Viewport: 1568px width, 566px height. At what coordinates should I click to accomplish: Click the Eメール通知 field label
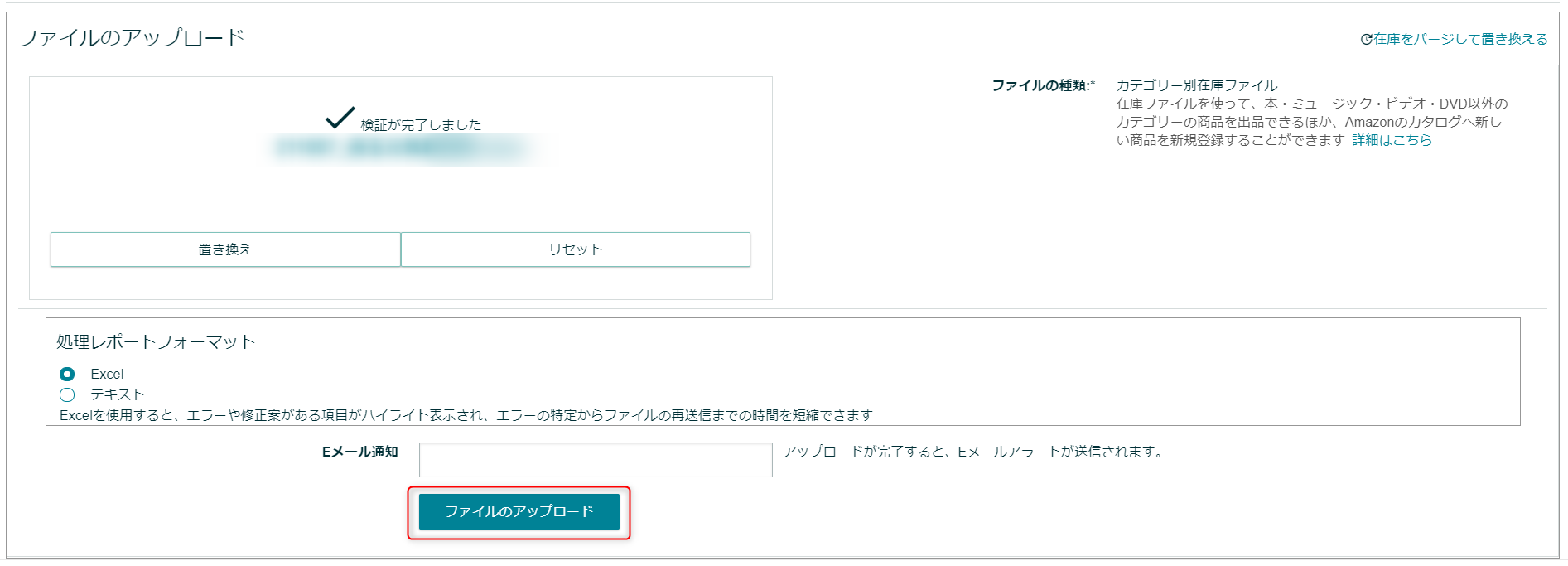point(360,452)
